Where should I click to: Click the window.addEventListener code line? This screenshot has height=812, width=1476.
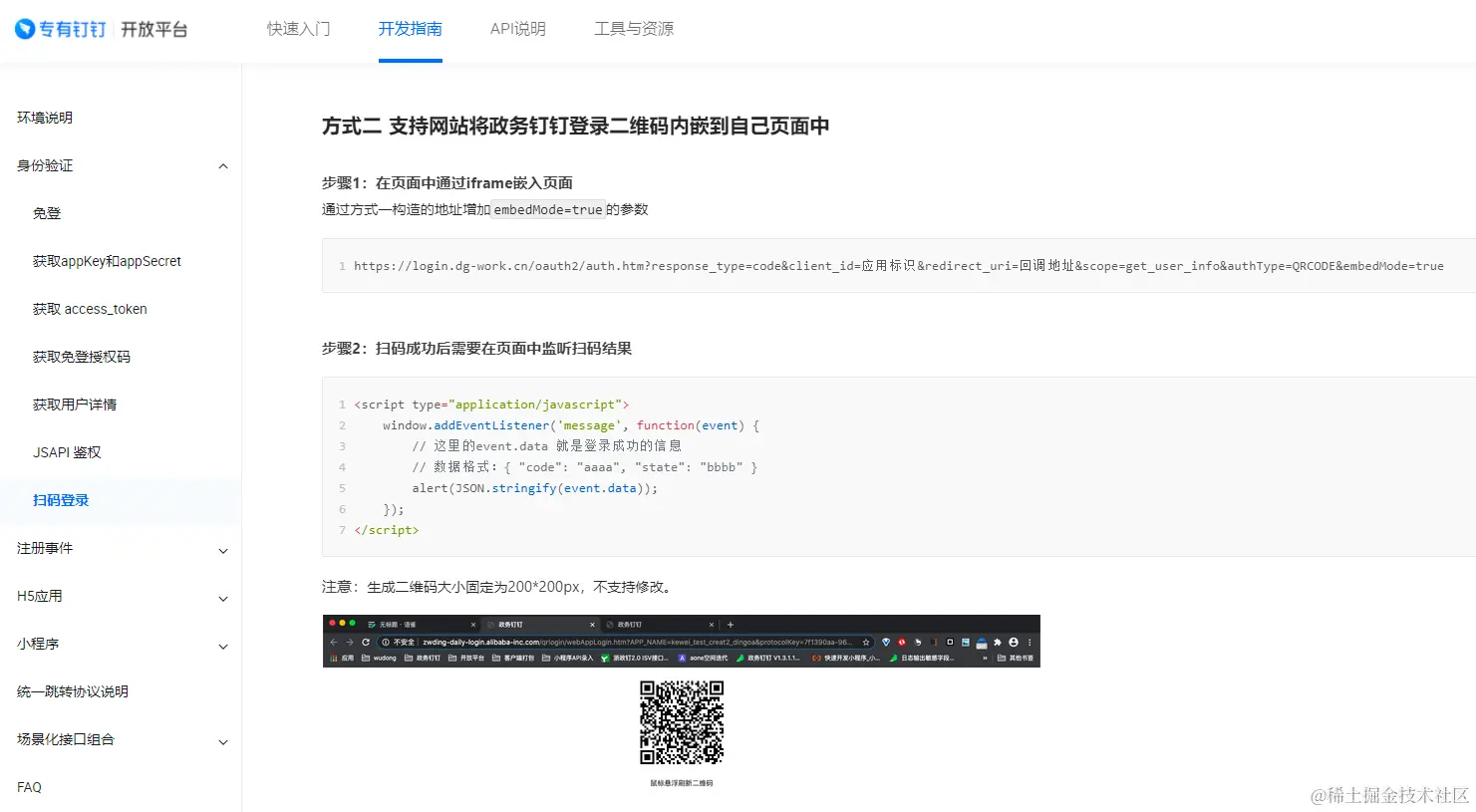[571, 425]
